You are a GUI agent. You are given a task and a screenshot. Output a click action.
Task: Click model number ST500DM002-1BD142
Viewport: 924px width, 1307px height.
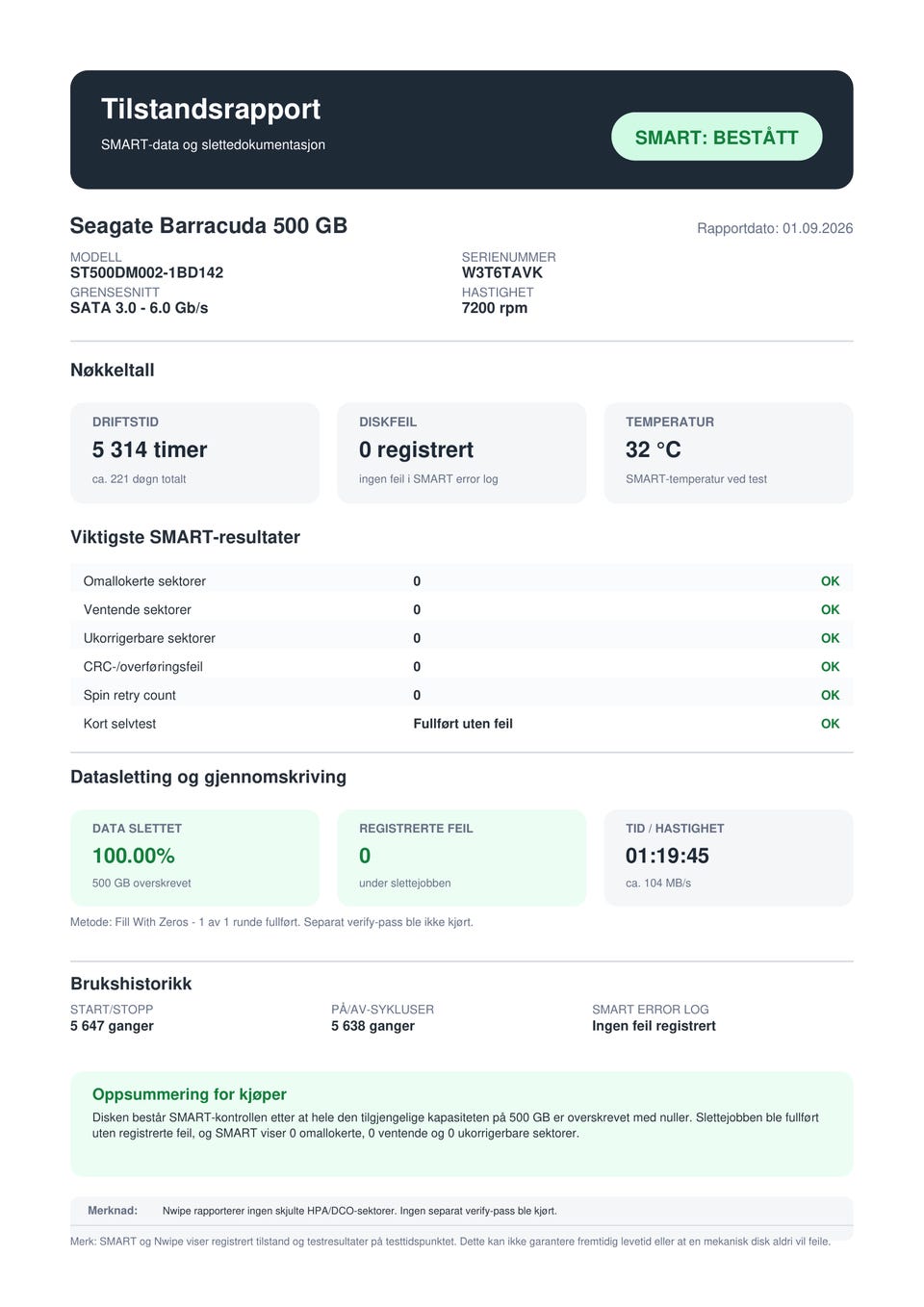click(x=146, y=272)
